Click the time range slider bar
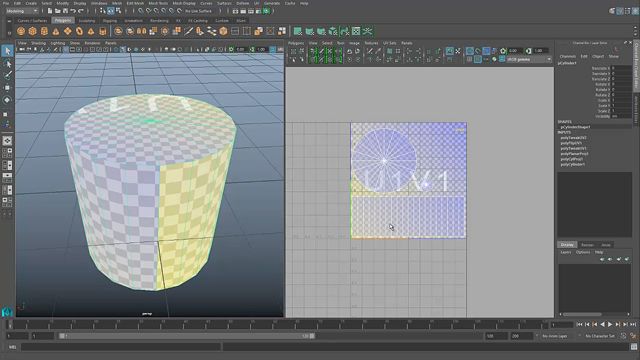The height and width of the screenshot is (360, 640). pos(188,336)
